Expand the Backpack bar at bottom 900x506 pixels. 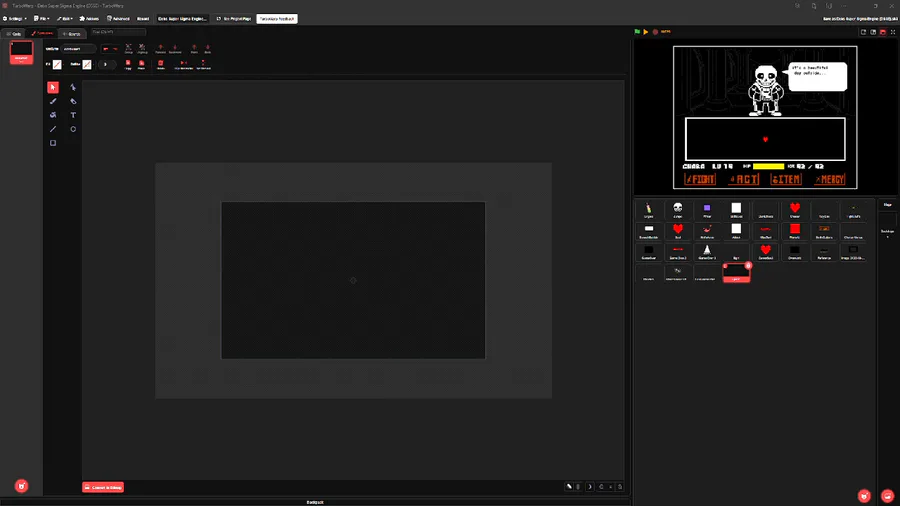click(315, 502)
